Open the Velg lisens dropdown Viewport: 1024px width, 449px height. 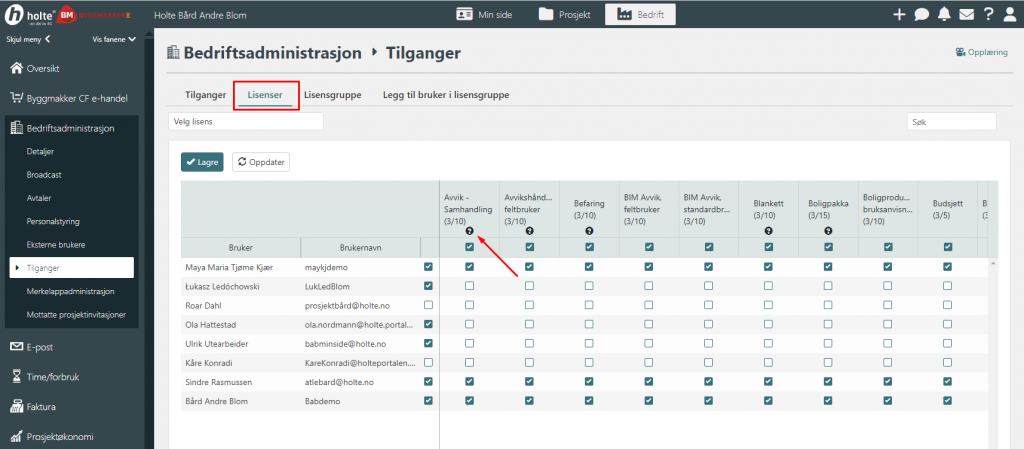coord(246,121)
